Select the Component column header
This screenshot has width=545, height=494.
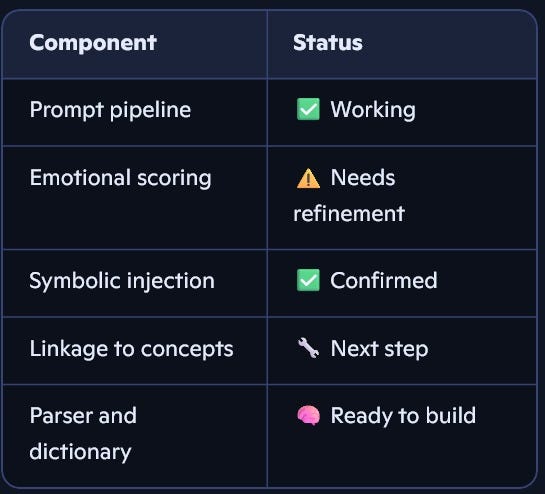coord(93,43)
